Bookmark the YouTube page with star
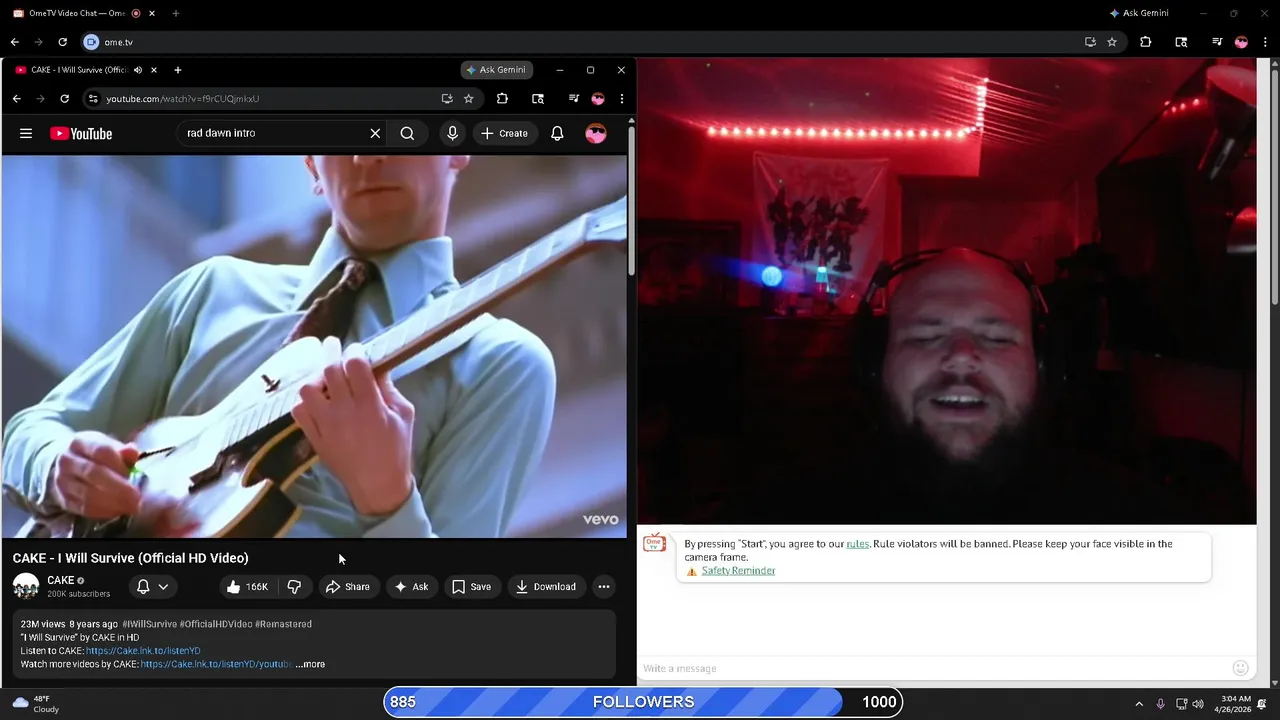 pyautogui.click(x=468, y=99)
